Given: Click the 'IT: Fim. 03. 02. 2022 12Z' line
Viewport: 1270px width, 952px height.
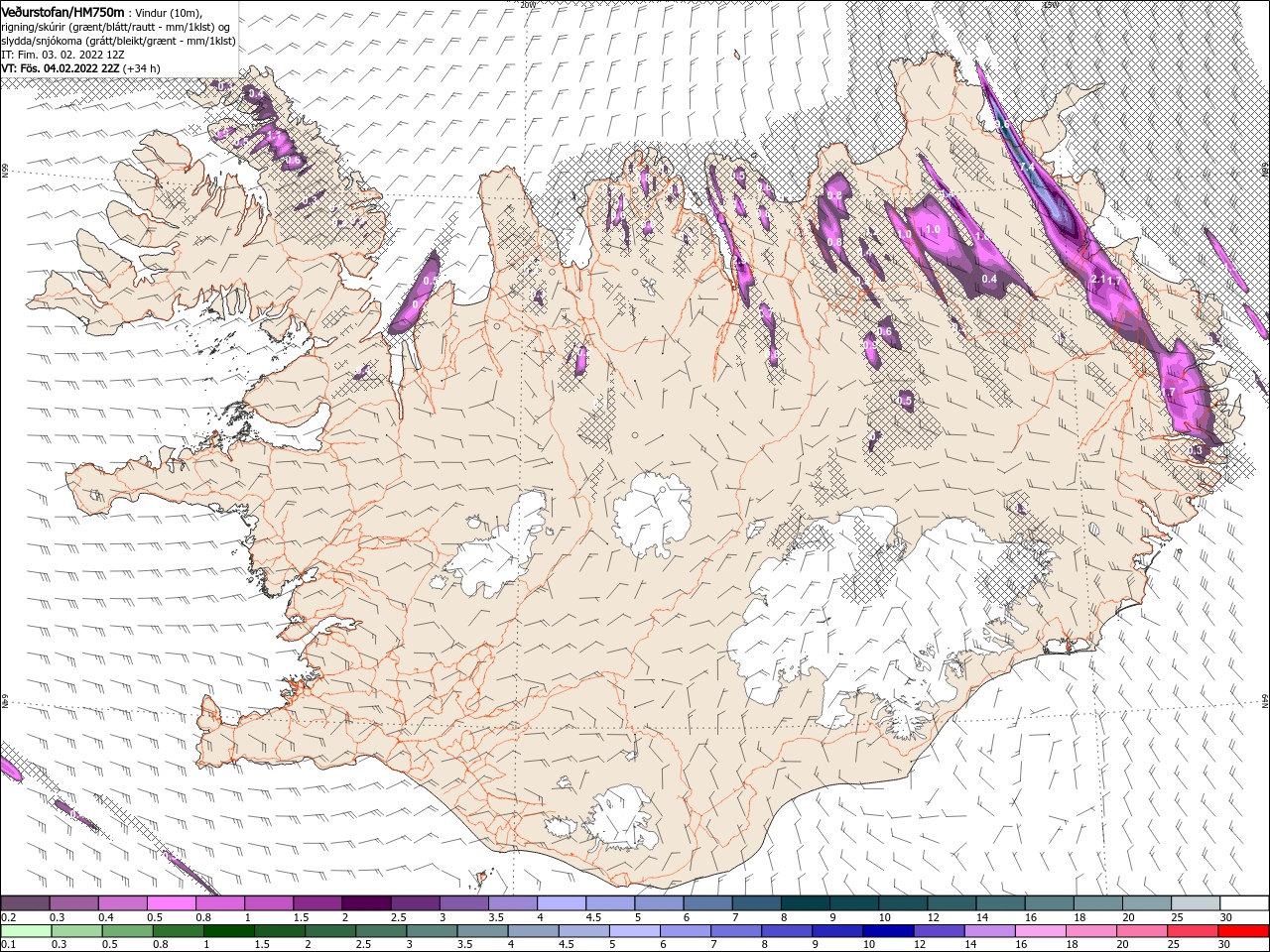Looking at the screenshot, I should coord(63,55).
